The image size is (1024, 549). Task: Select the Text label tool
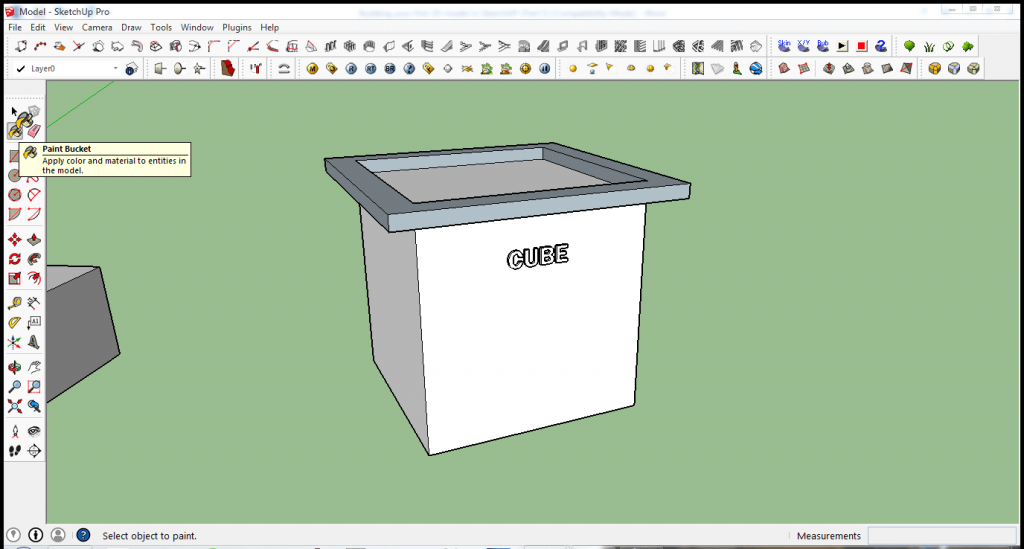(x=34, y=322)
